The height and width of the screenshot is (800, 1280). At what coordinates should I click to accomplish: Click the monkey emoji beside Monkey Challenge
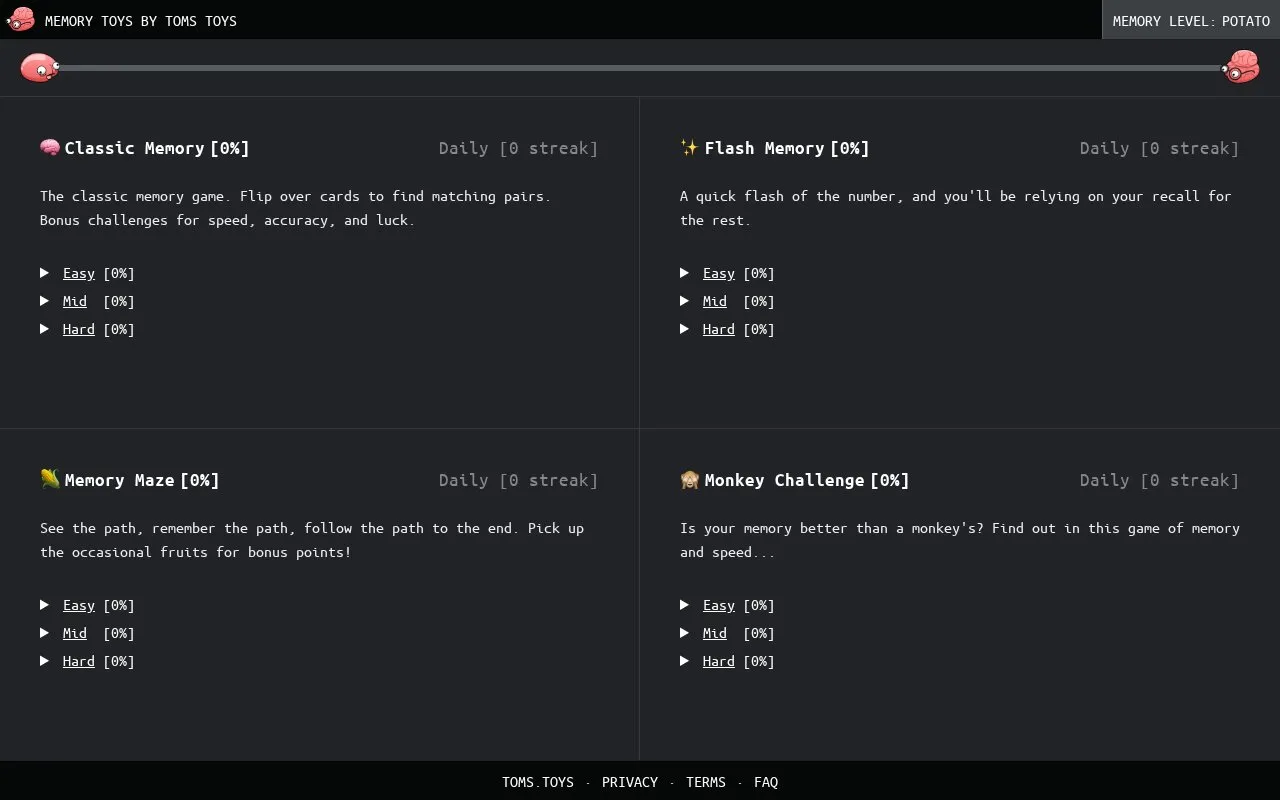pyautogui.click(x=690, y=479)
